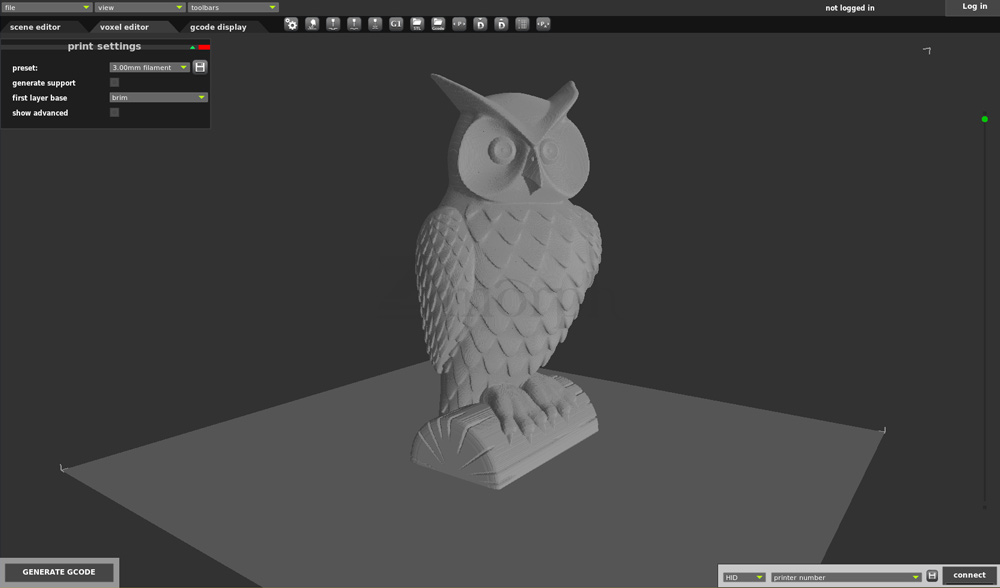
Task: Click the connect button
Action: coord(969,575)
